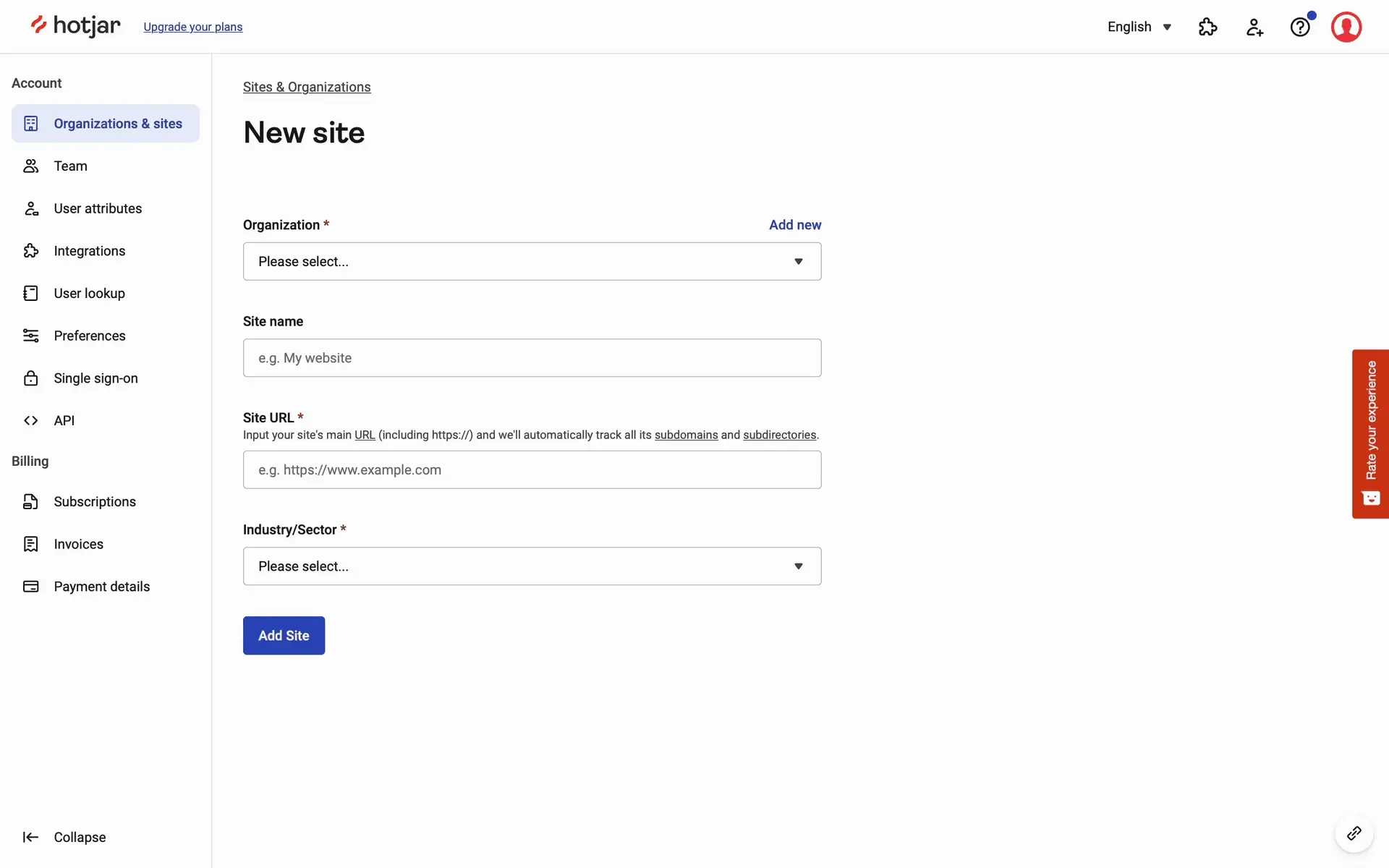Viewport: 1389px width, 868px height.
Task: Go to Team in sidebar
Action: tap(70, 166)
